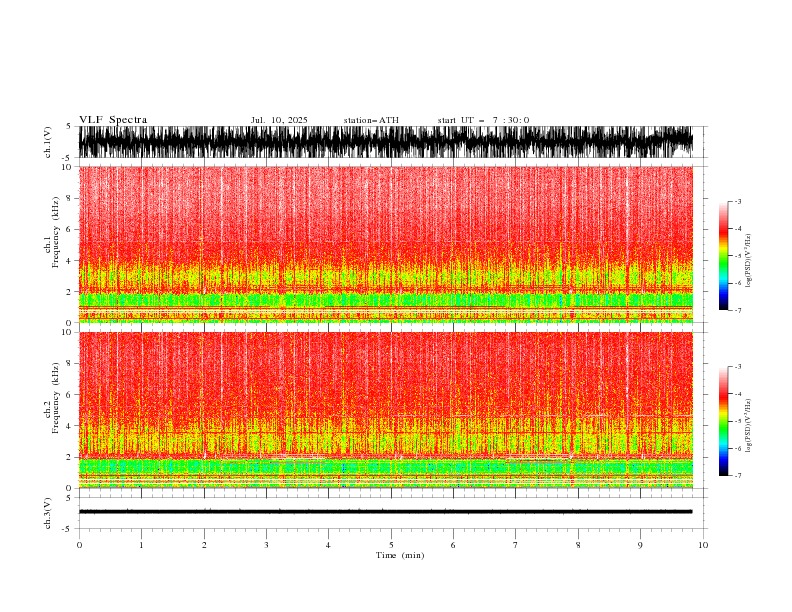Click the upper 'log(PSD)(V²/Hz)' label
Image resolution: width=792 pixels, height=612 pixels.
[749, 261]
